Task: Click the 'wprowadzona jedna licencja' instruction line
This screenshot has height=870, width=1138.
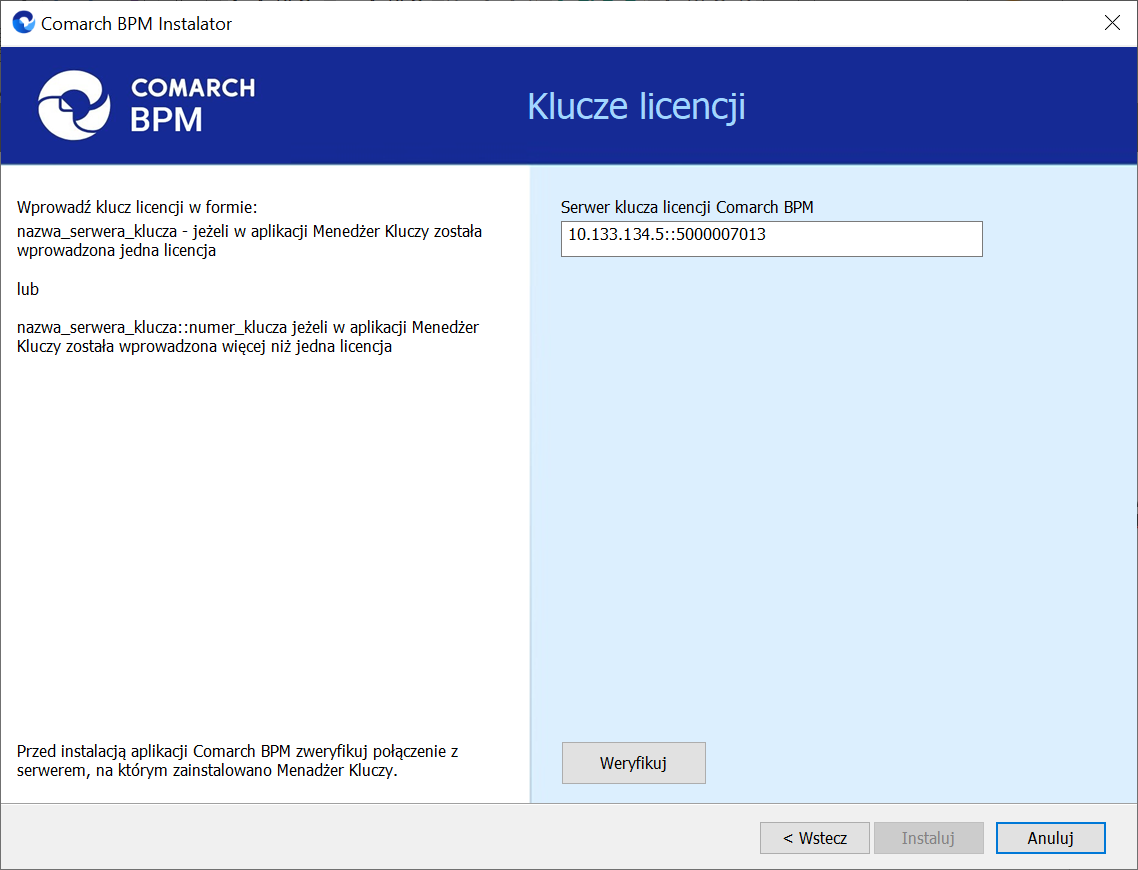Action: [116, 250]
